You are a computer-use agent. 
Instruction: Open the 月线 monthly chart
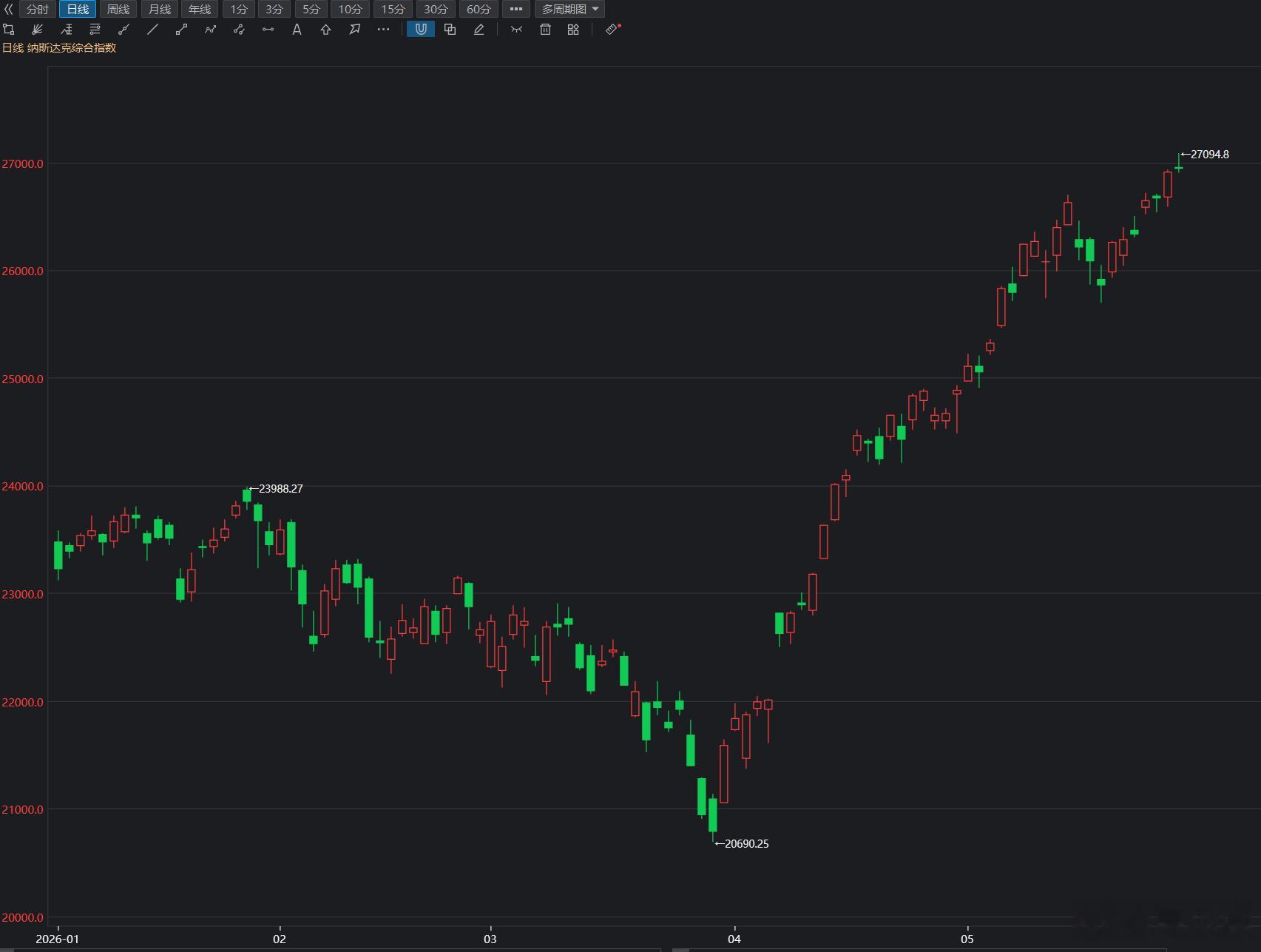point(160,9)
